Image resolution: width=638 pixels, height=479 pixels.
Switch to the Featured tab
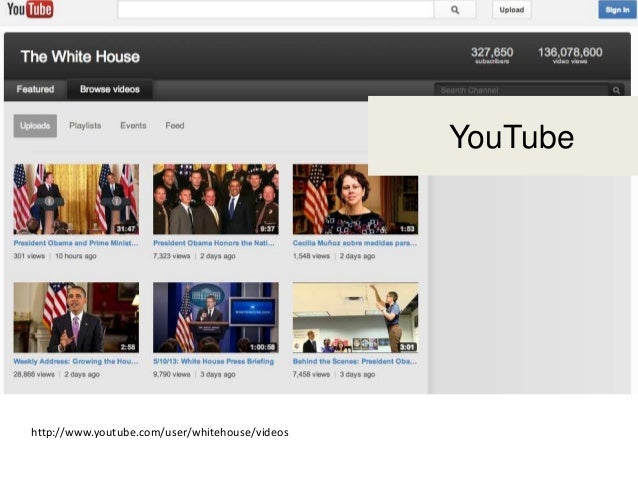point(35,89)
